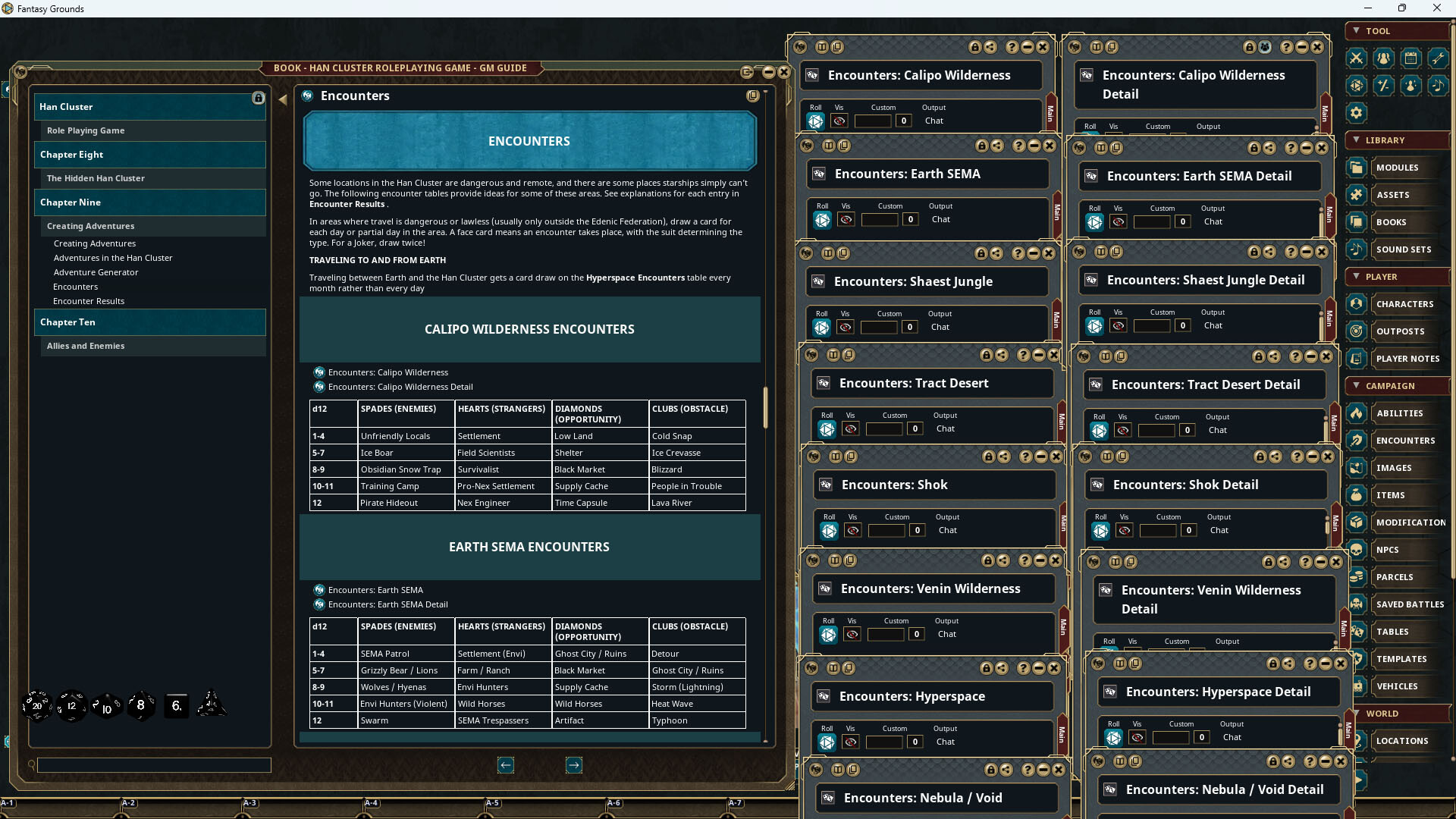Viewport: 1456px width, 819px height.
Task: Open the Options wrench tool icon
Action: pyautogui.click(x=1437, y=58)
